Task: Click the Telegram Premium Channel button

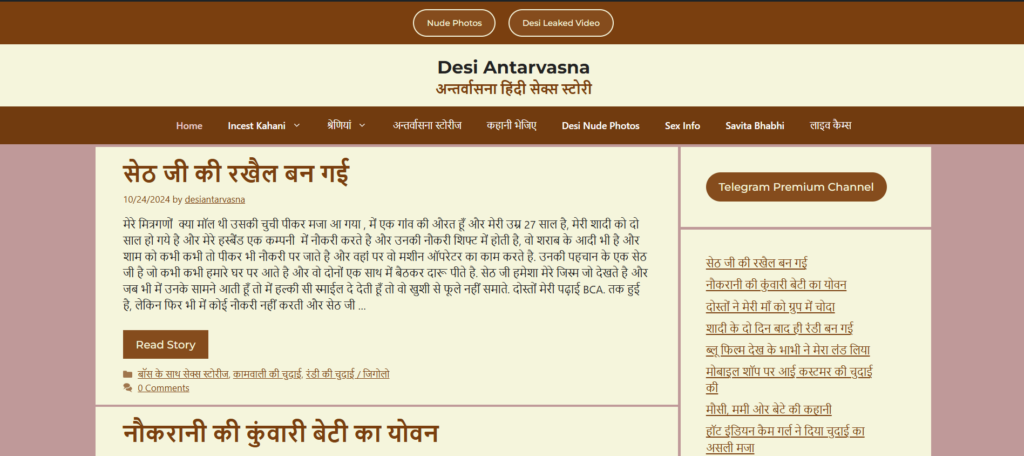Action: point(795,187)
